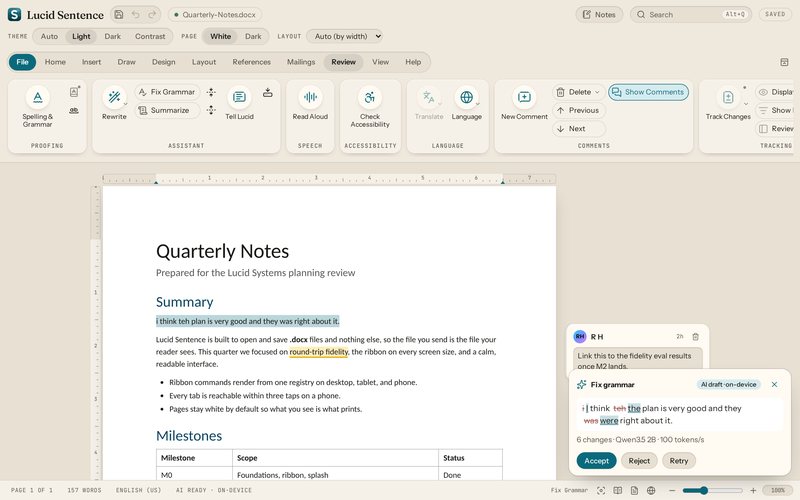800x500 pixels.
Task: Switch to the References tab
Action: 252,62
